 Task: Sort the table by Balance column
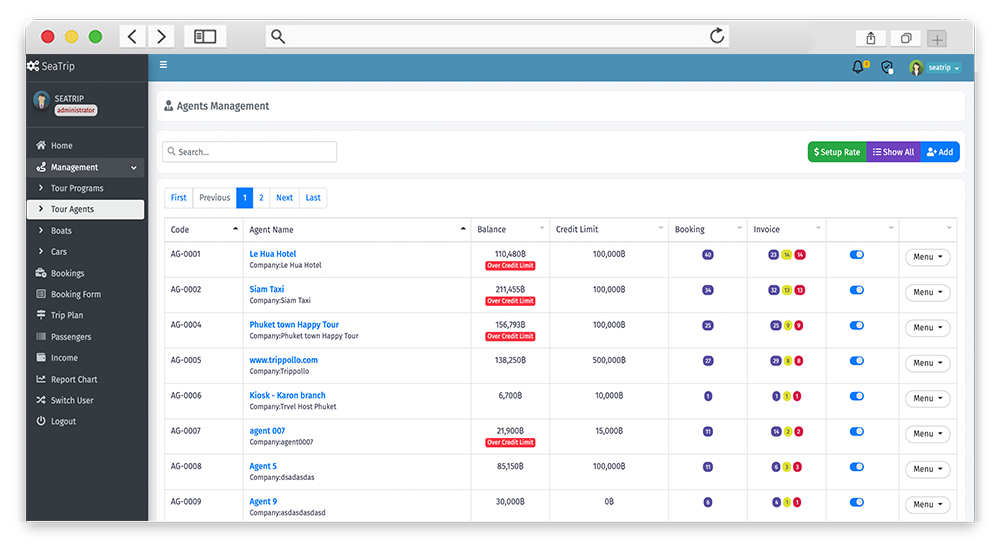(510, 229)
